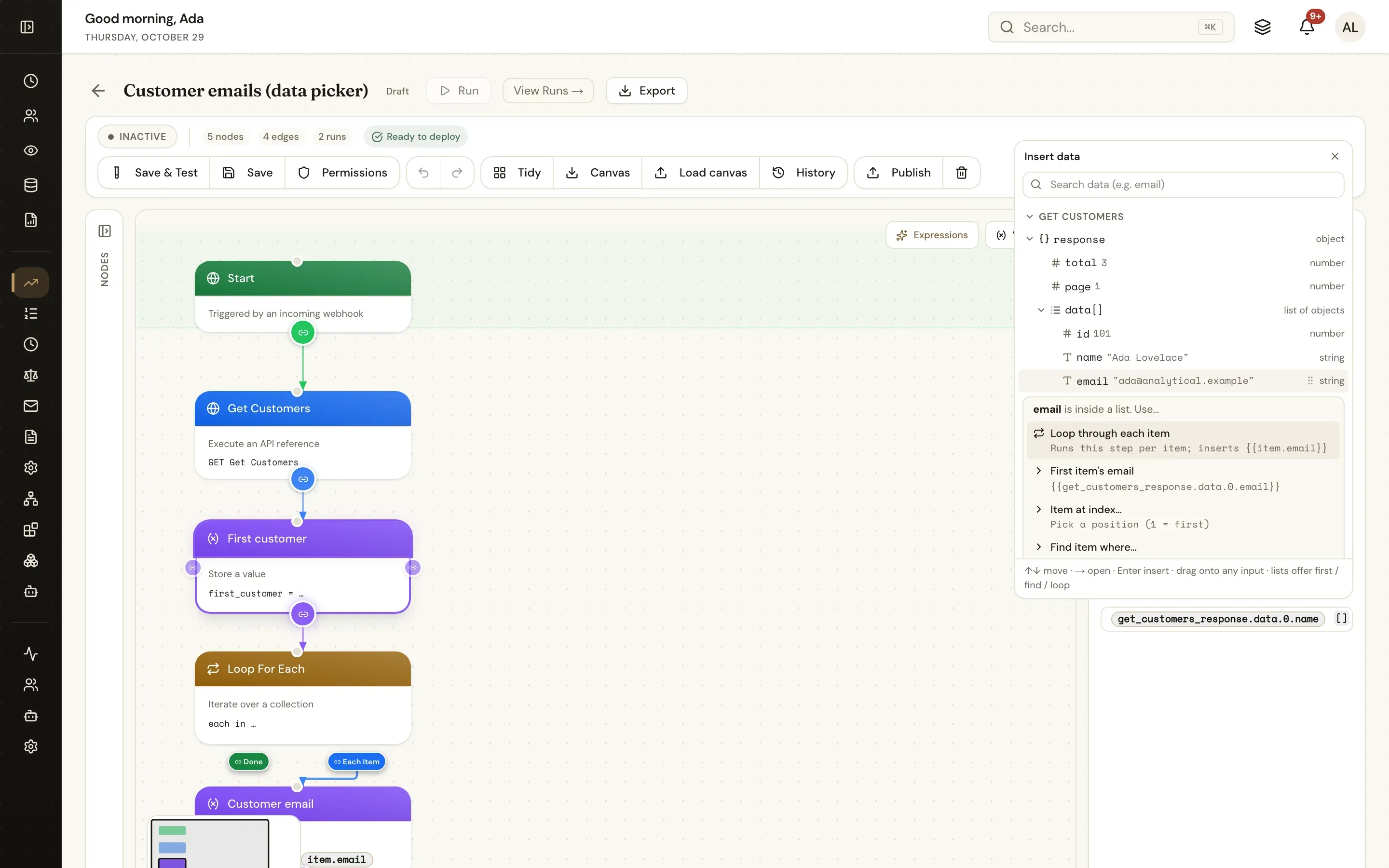Screen dimensions: 1389x868
Task: Expand the First item's email option
Action: (x=1038, y=471)
